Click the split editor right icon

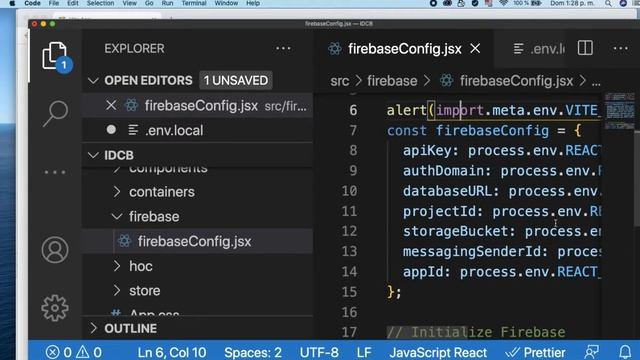tap(585, 48)
